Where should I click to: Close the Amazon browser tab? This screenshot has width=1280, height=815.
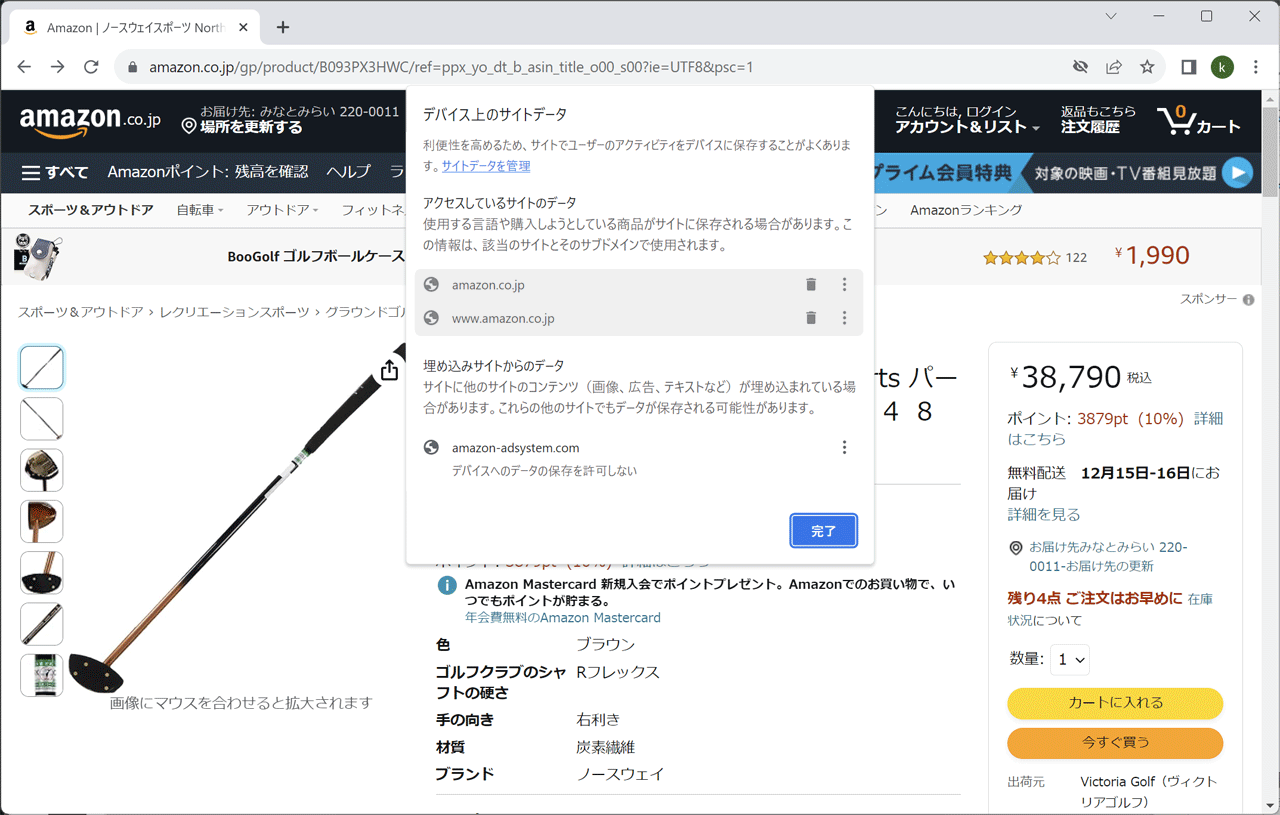243,27
